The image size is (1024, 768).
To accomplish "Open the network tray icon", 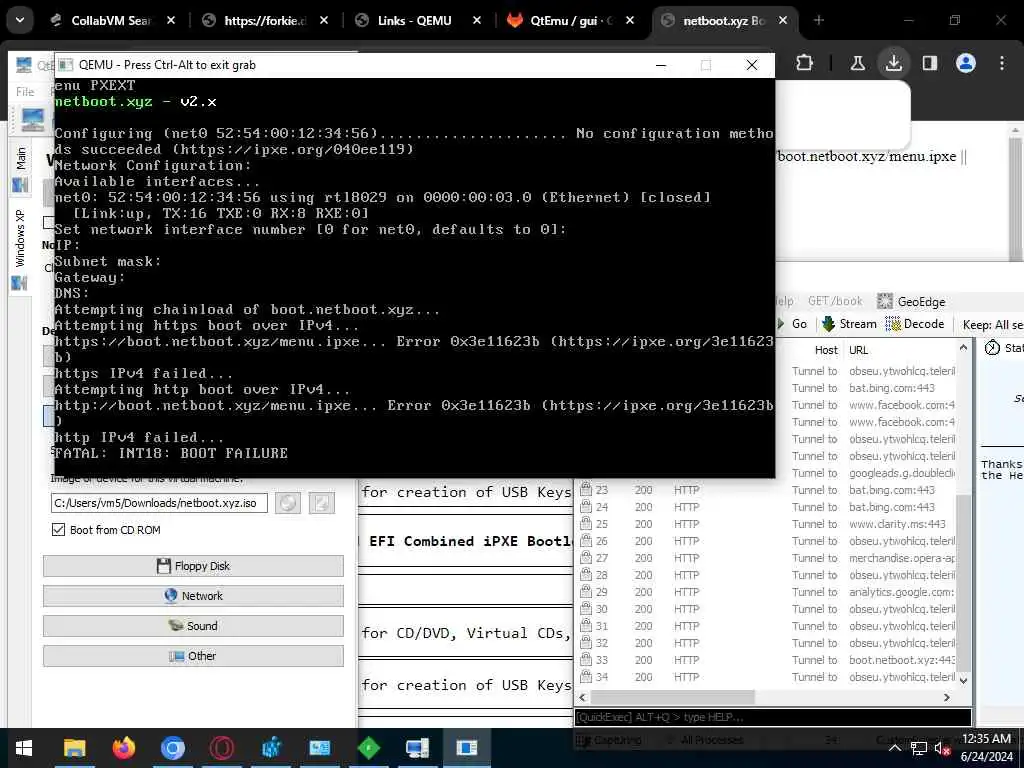I will point(918,748).
